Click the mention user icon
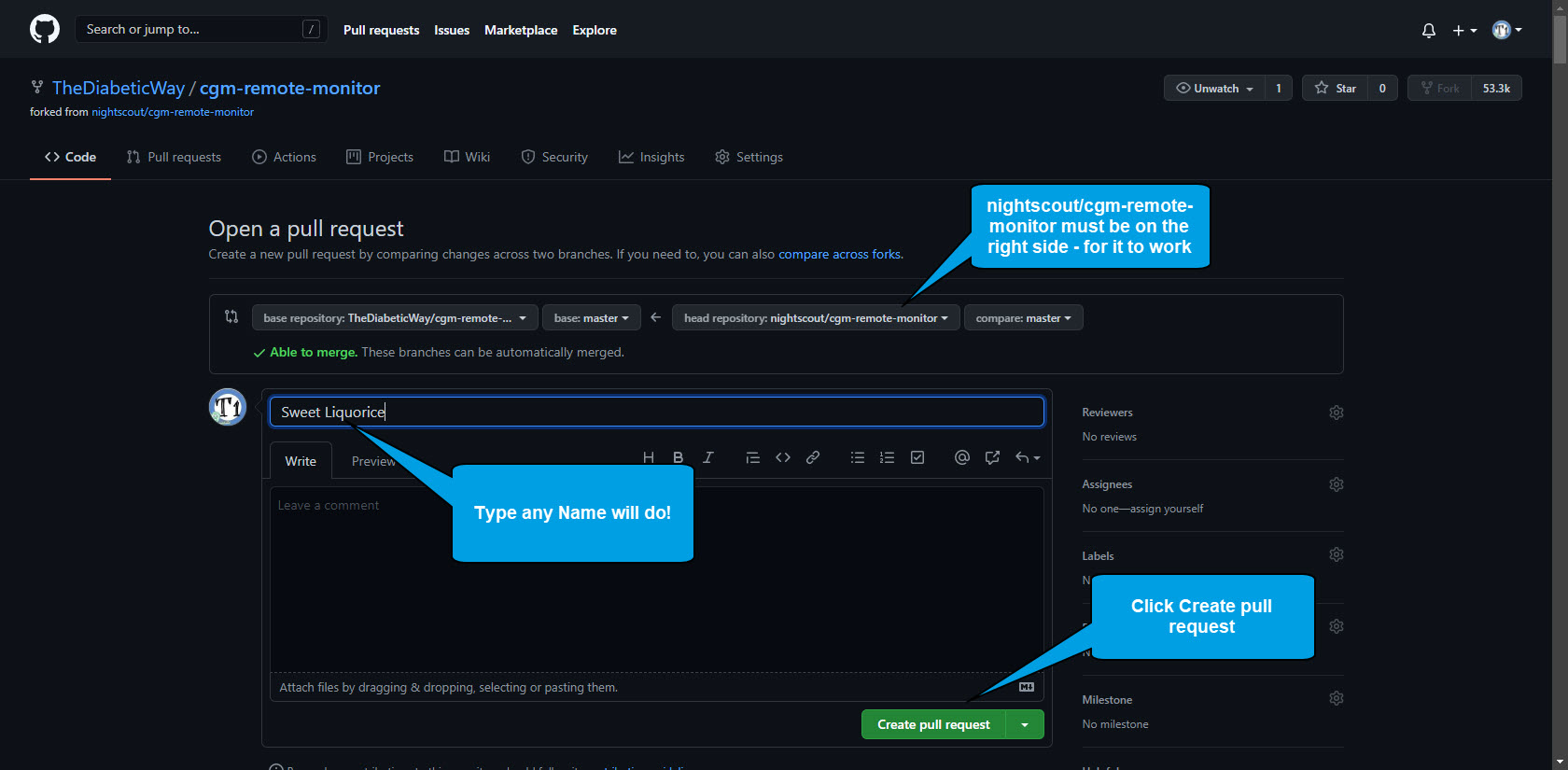The image size is (1568, 770). (962, 457)
